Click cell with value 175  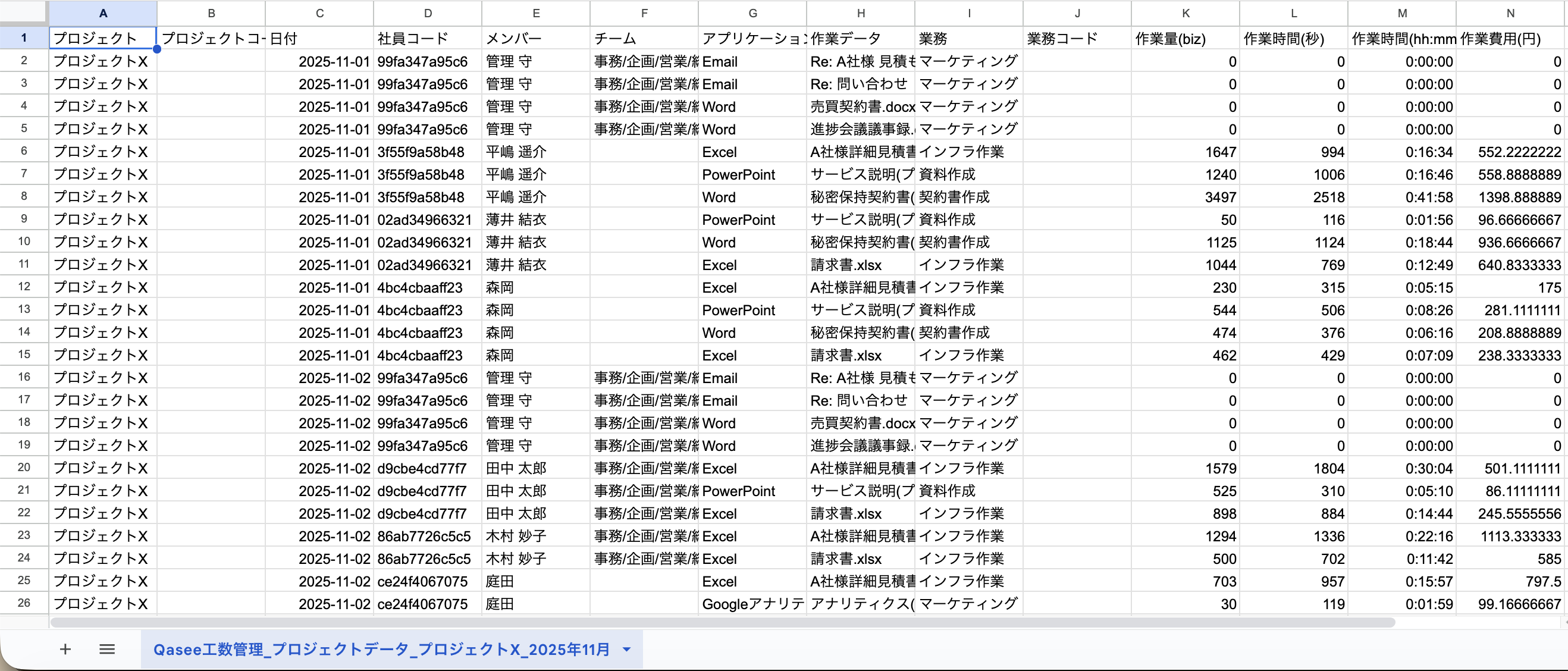tap(1510, 287)
